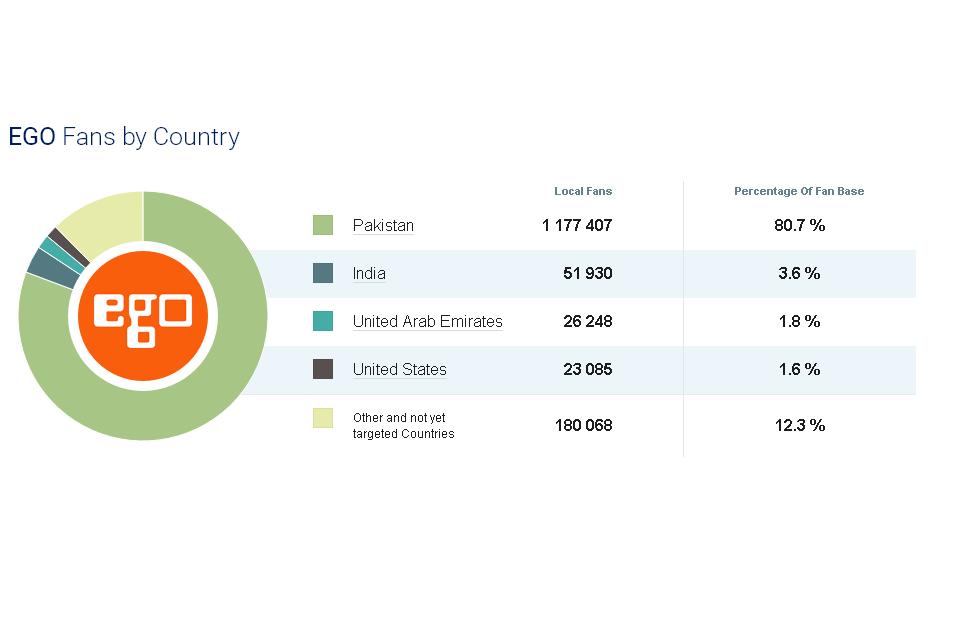Click the United Arab Emirates teal swatch

point(322,321)
